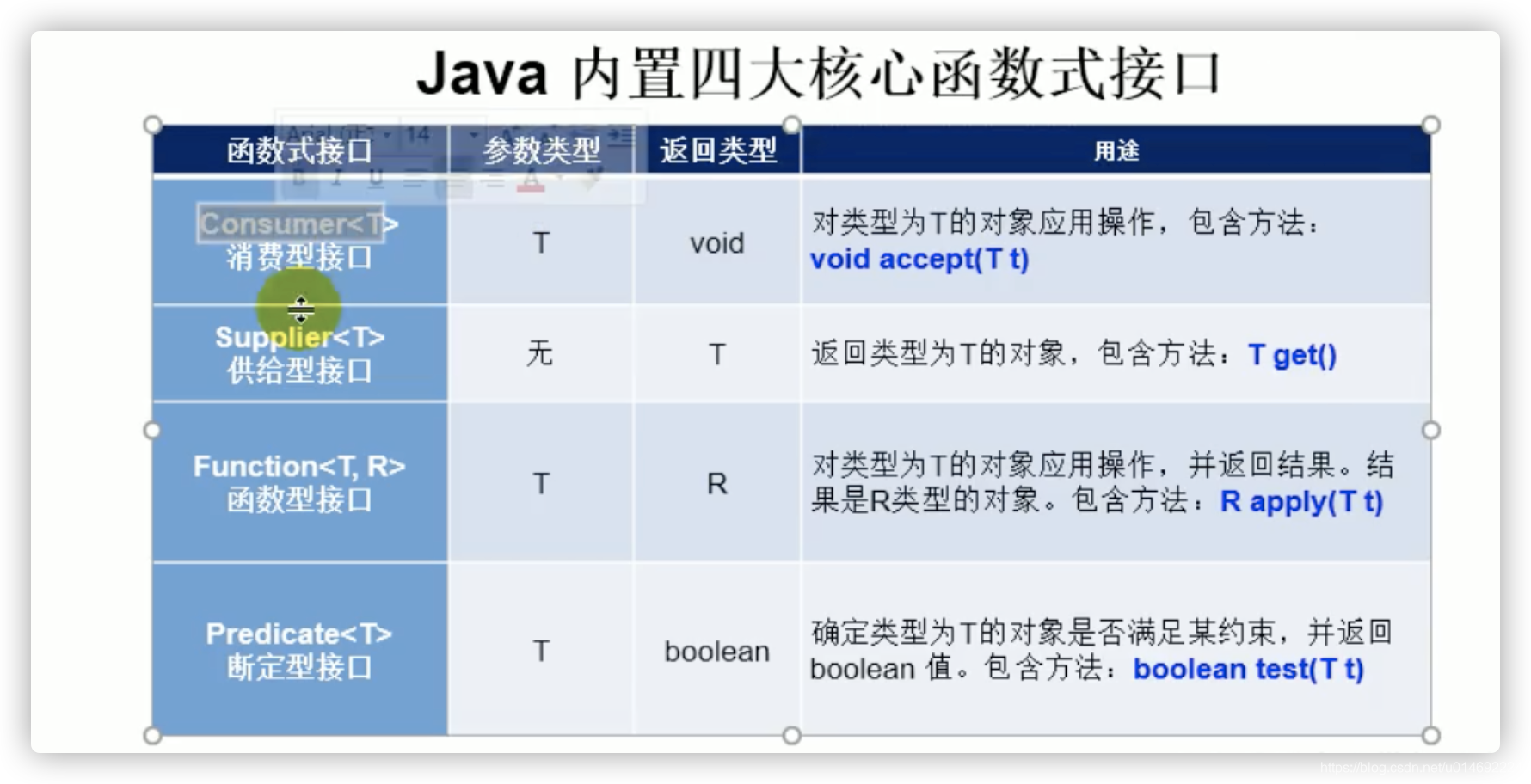Click the '返回类型' header cell
The image size is (1531, 784).
717,151
